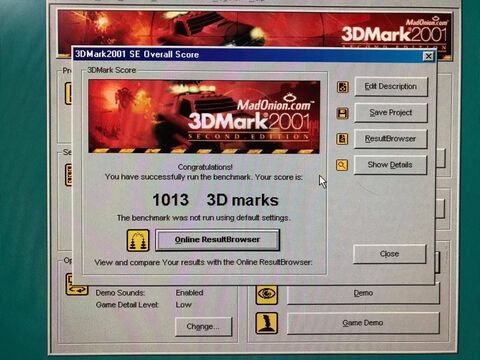Open the Online ResultBrowser button

[x=217, y=240]
